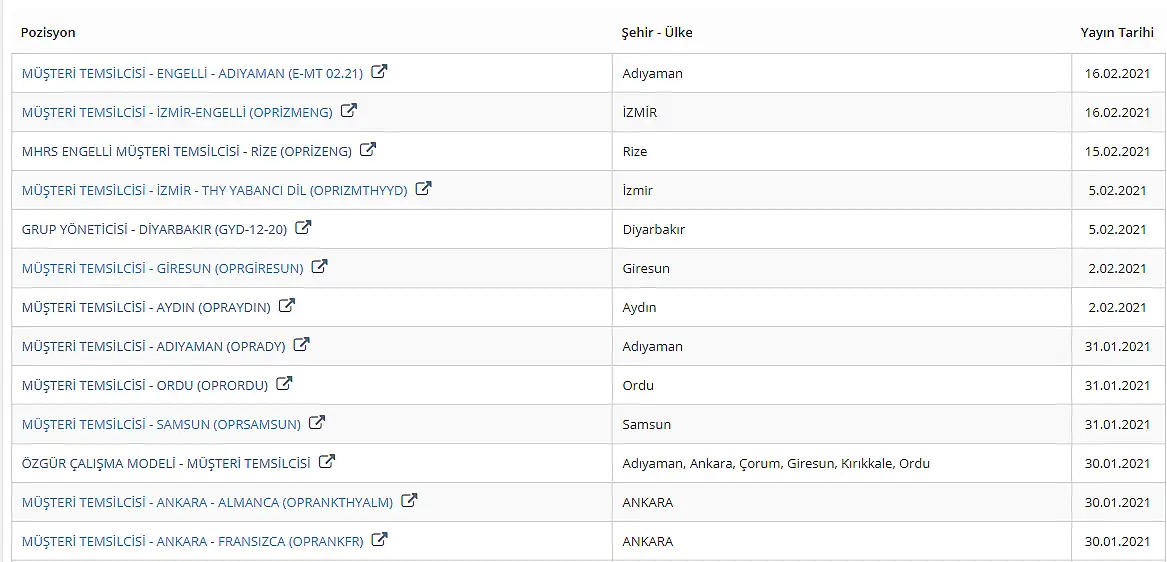Open Adıyaman Engelli posting external-link icon
This screenshot has height=562, width=1167.
tap(380, 72)
